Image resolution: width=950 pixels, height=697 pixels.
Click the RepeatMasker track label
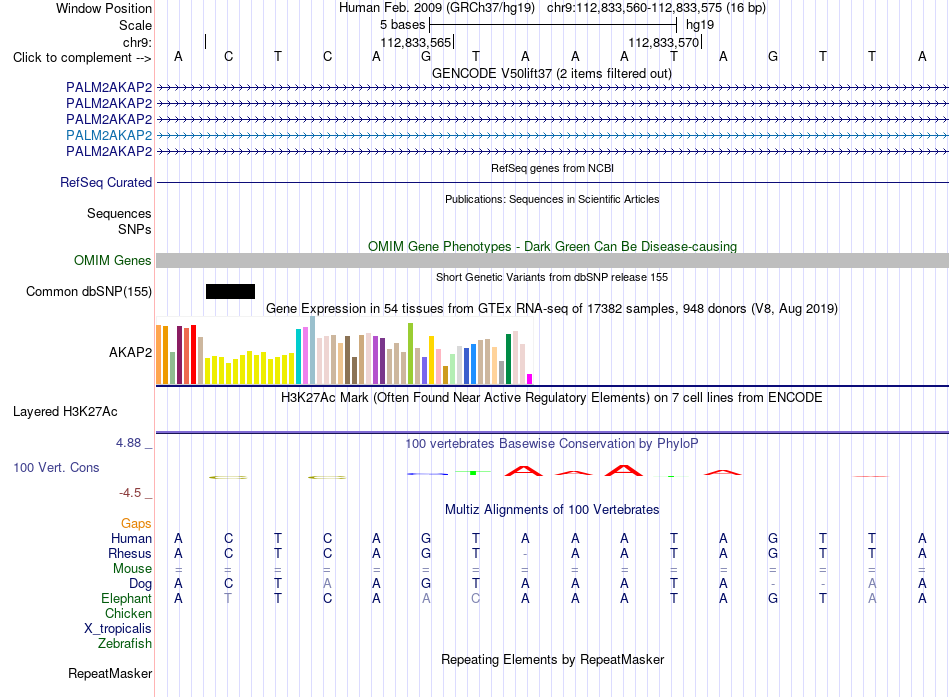pos(110,674)
